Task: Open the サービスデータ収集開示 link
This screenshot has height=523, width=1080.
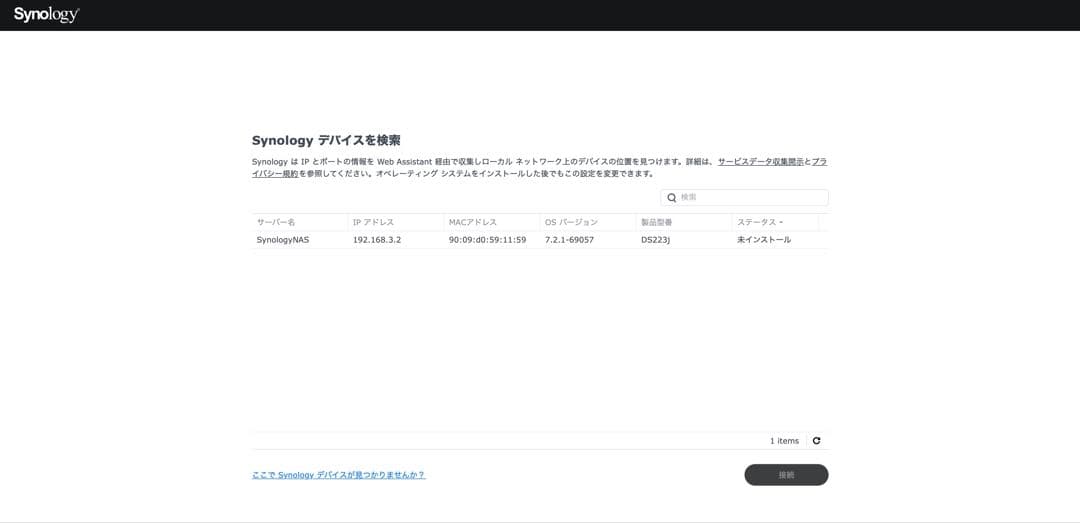Action: 760,162
